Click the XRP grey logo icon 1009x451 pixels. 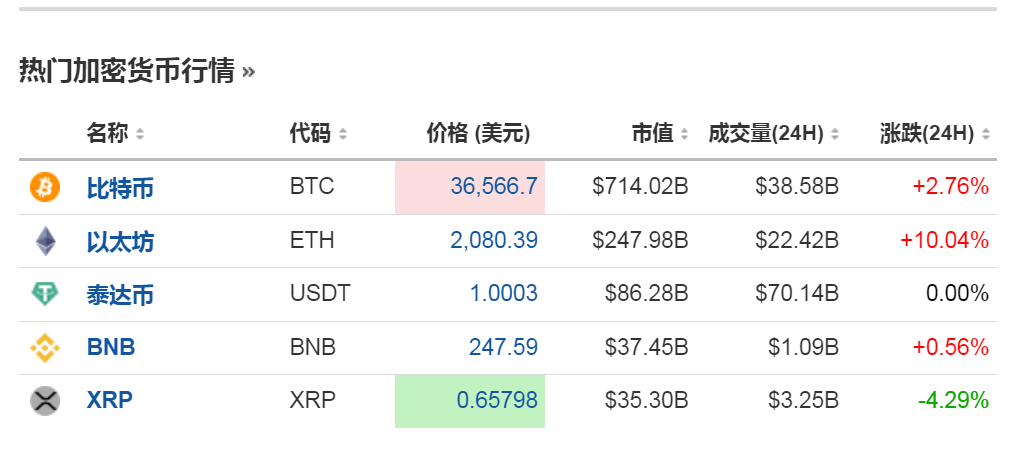pyautogui.click(x=45, y=400)
